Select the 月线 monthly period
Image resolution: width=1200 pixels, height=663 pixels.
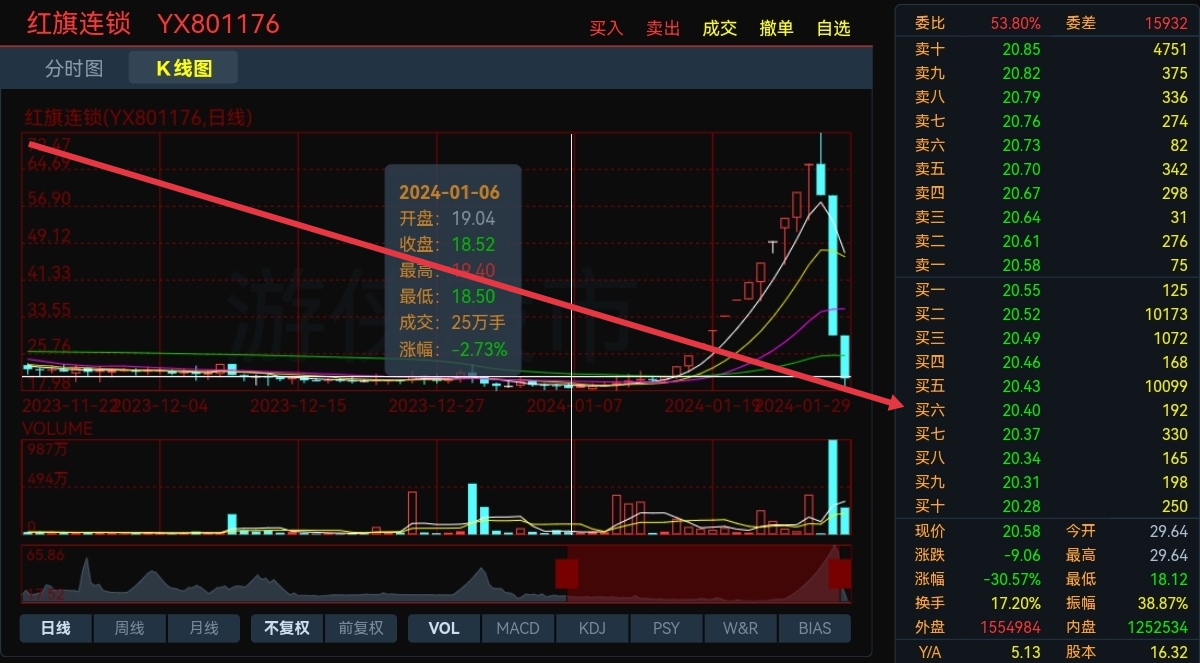(x=203, y=628)
